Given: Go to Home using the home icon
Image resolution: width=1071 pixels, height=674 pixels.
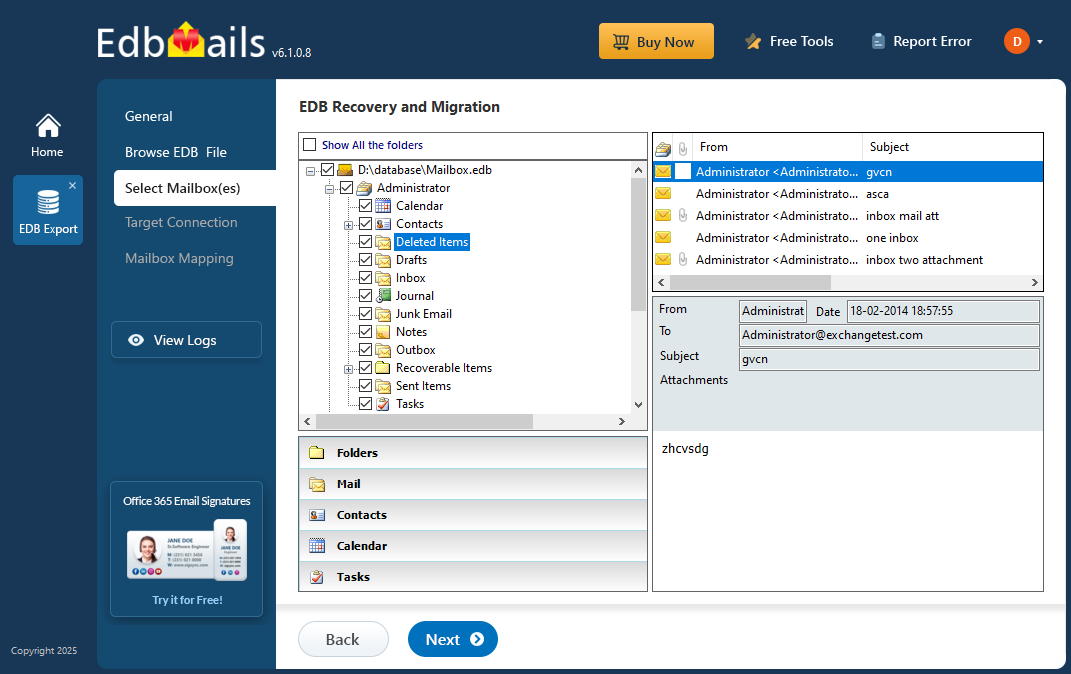Looking at the screenshot, I should tap(47, 125).
